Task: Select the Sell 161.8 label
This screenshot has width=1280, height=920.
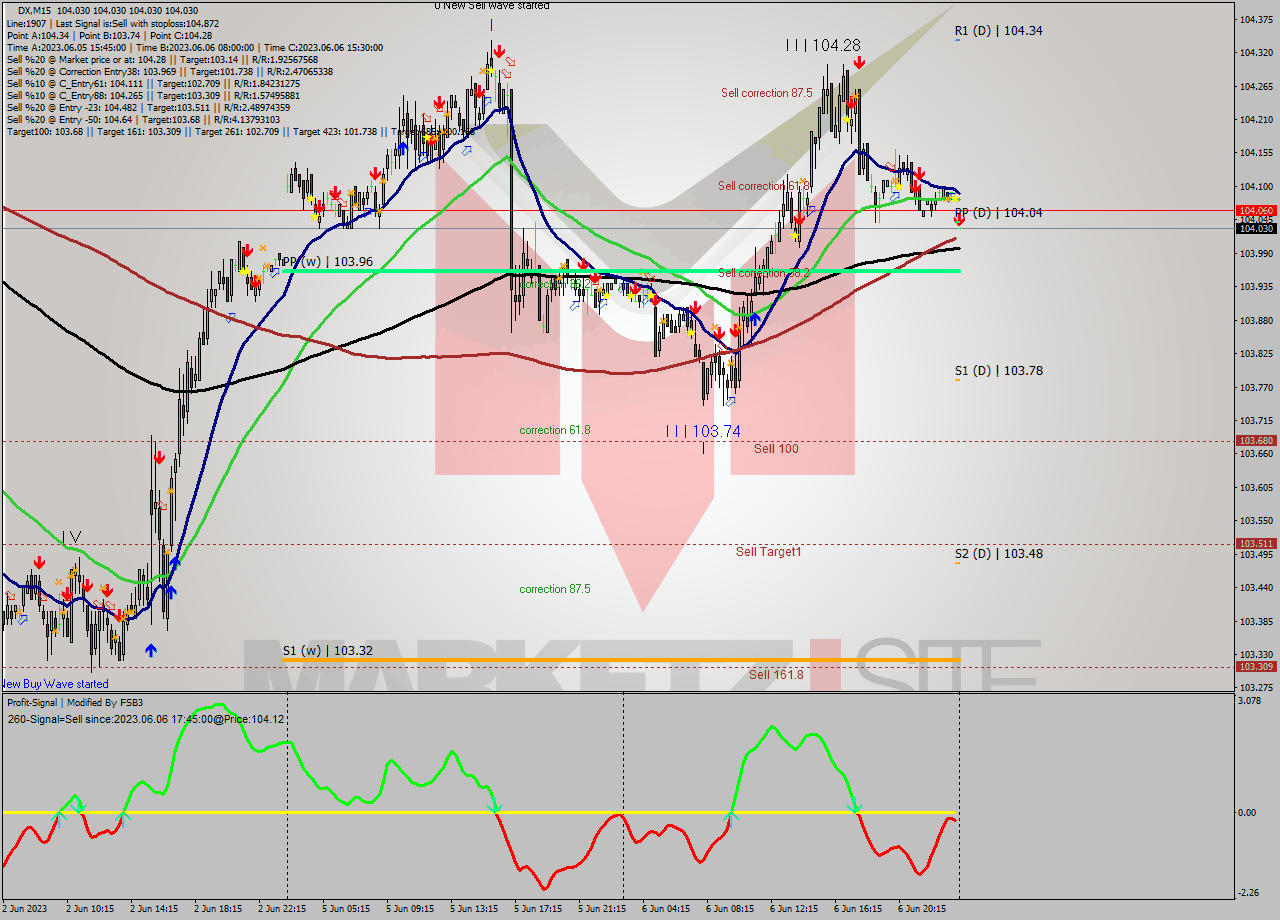Action: pyautogui.click(x=776, y=675)
